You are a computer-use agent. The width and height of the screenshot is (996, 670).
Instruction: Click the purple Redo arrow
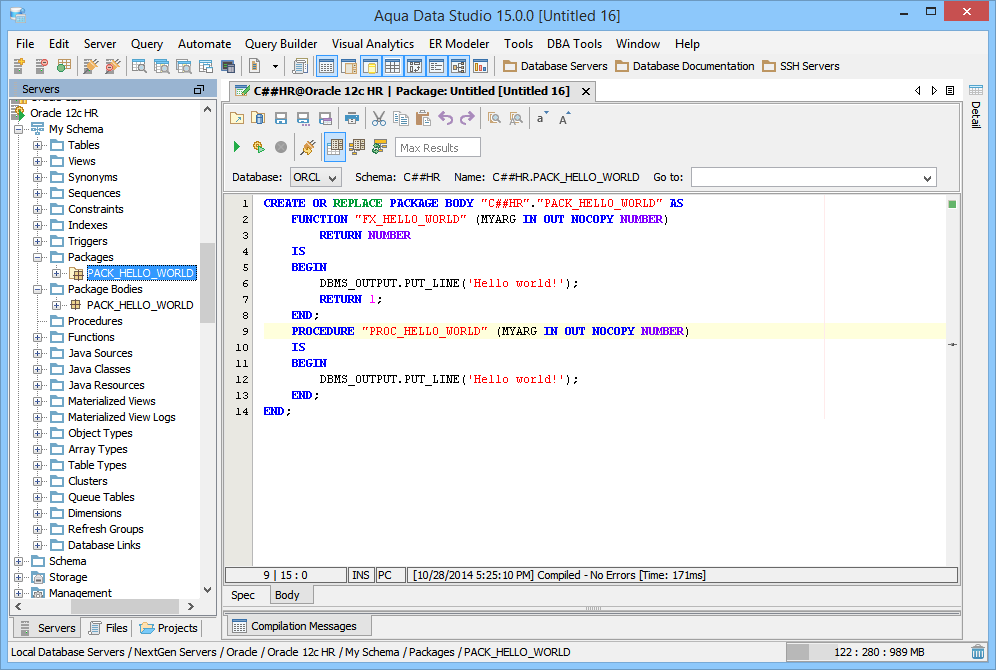point(466,118)
